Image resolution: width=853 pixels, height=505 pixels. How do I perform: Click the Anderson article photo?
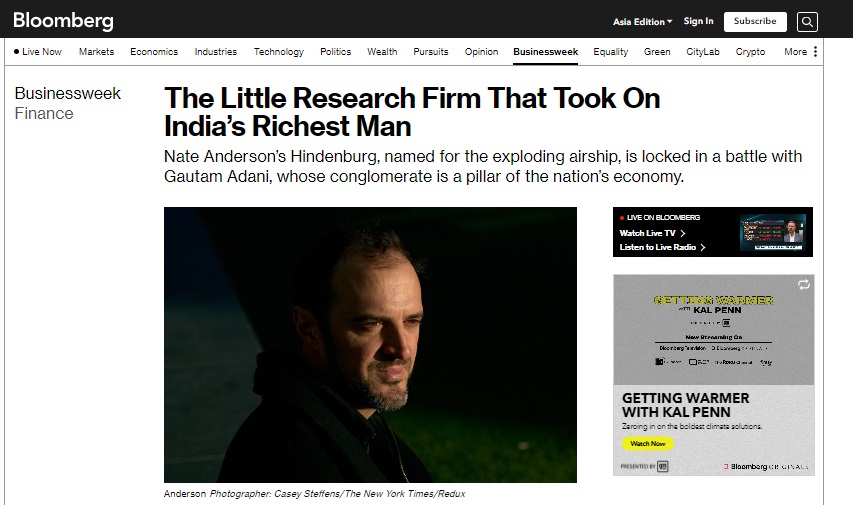[370, 345]
